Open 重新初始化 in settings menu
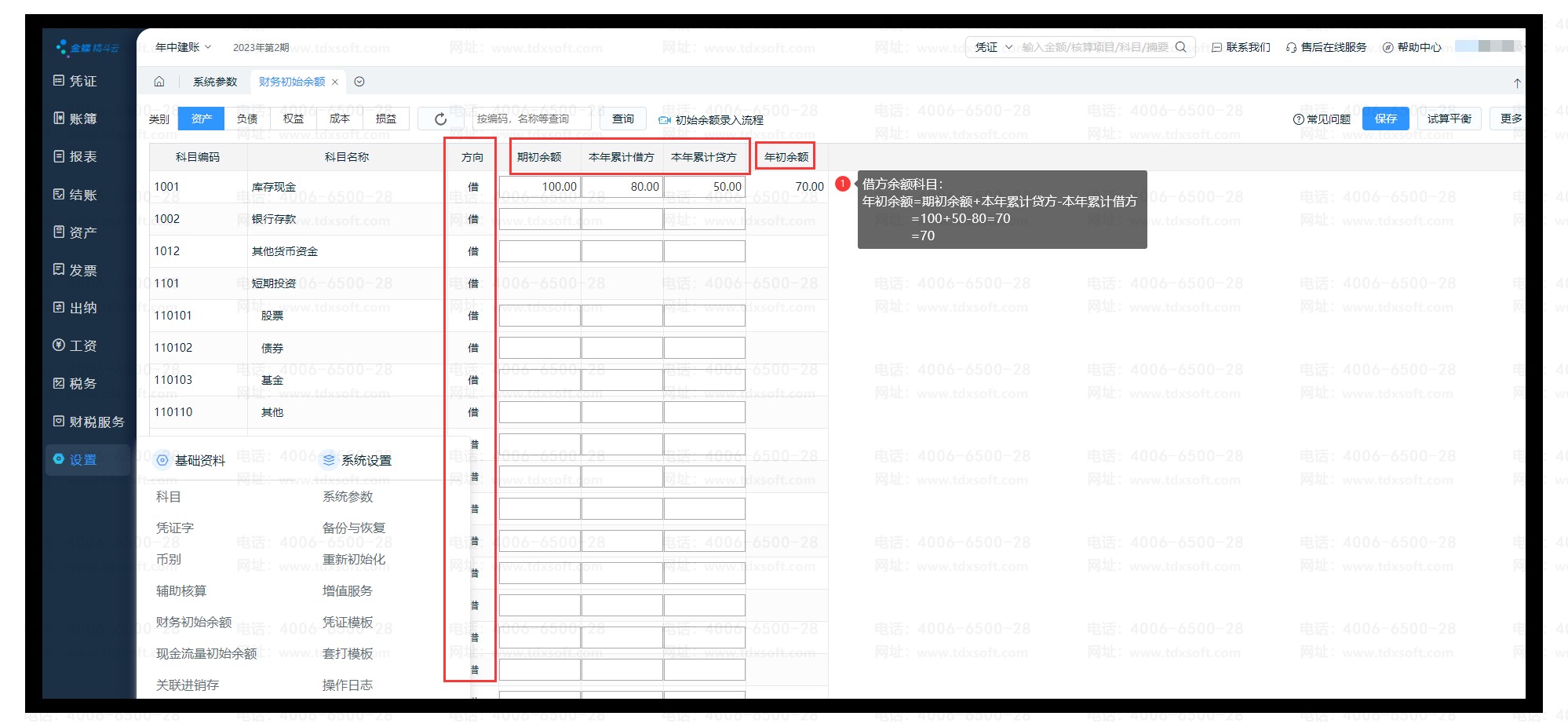Image resolution: width=1568 pixels, height=727 pixels. [x=354, y=560]
